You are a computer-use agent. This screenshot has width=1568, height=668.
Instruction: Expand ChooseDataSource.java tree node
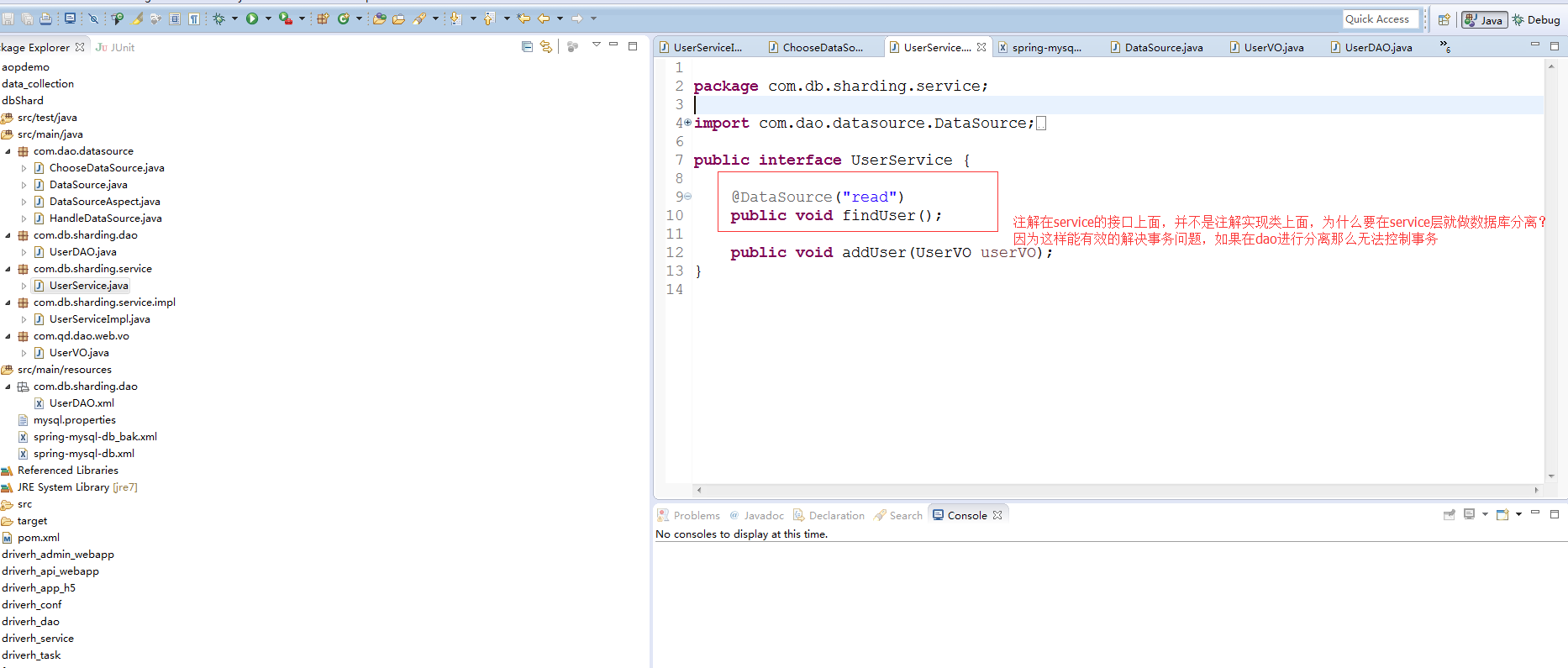(24, 168)
